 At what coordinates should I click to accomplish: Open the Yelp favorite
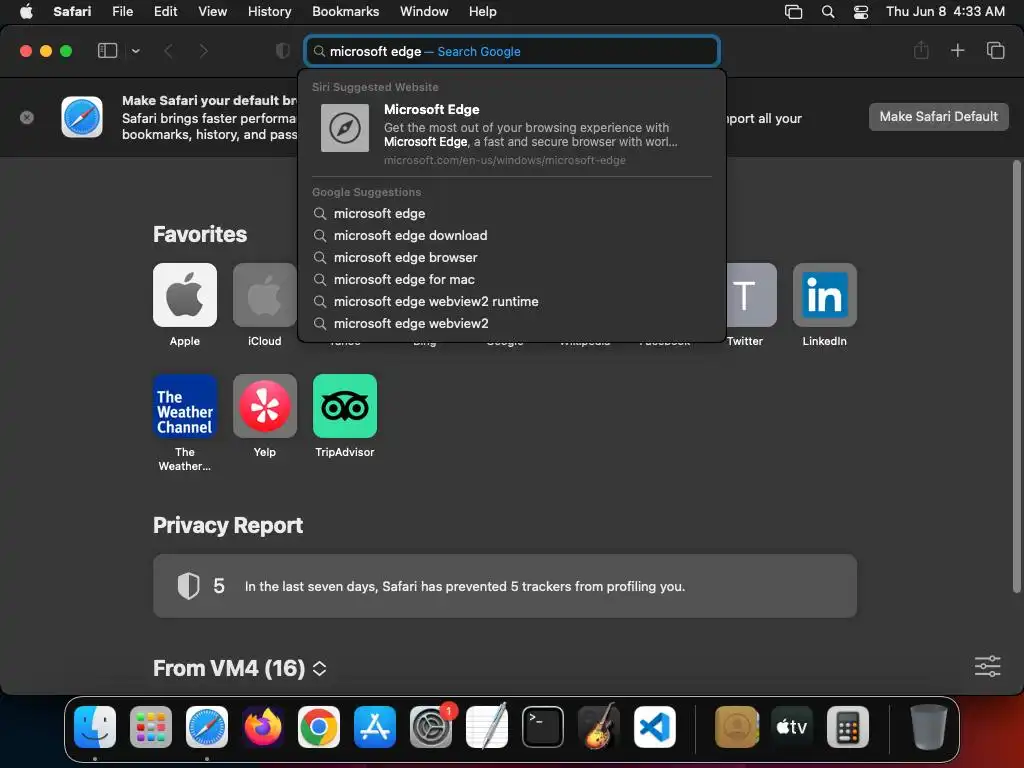[264, 406]
